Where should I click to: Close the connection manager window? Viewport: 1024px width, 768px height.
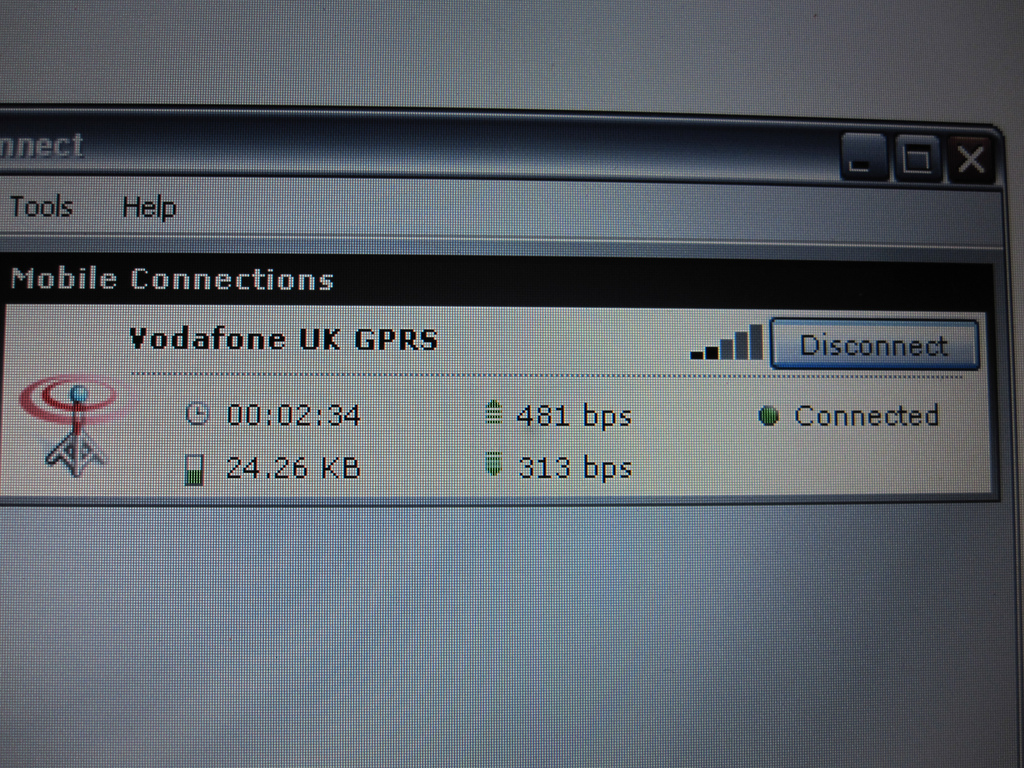[970, 159]
